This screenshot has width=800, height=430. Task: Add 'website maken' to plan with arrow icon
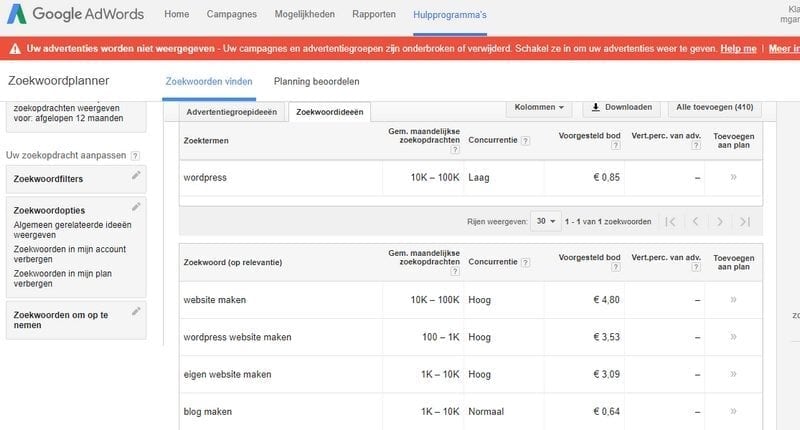(x=733, y=299)
